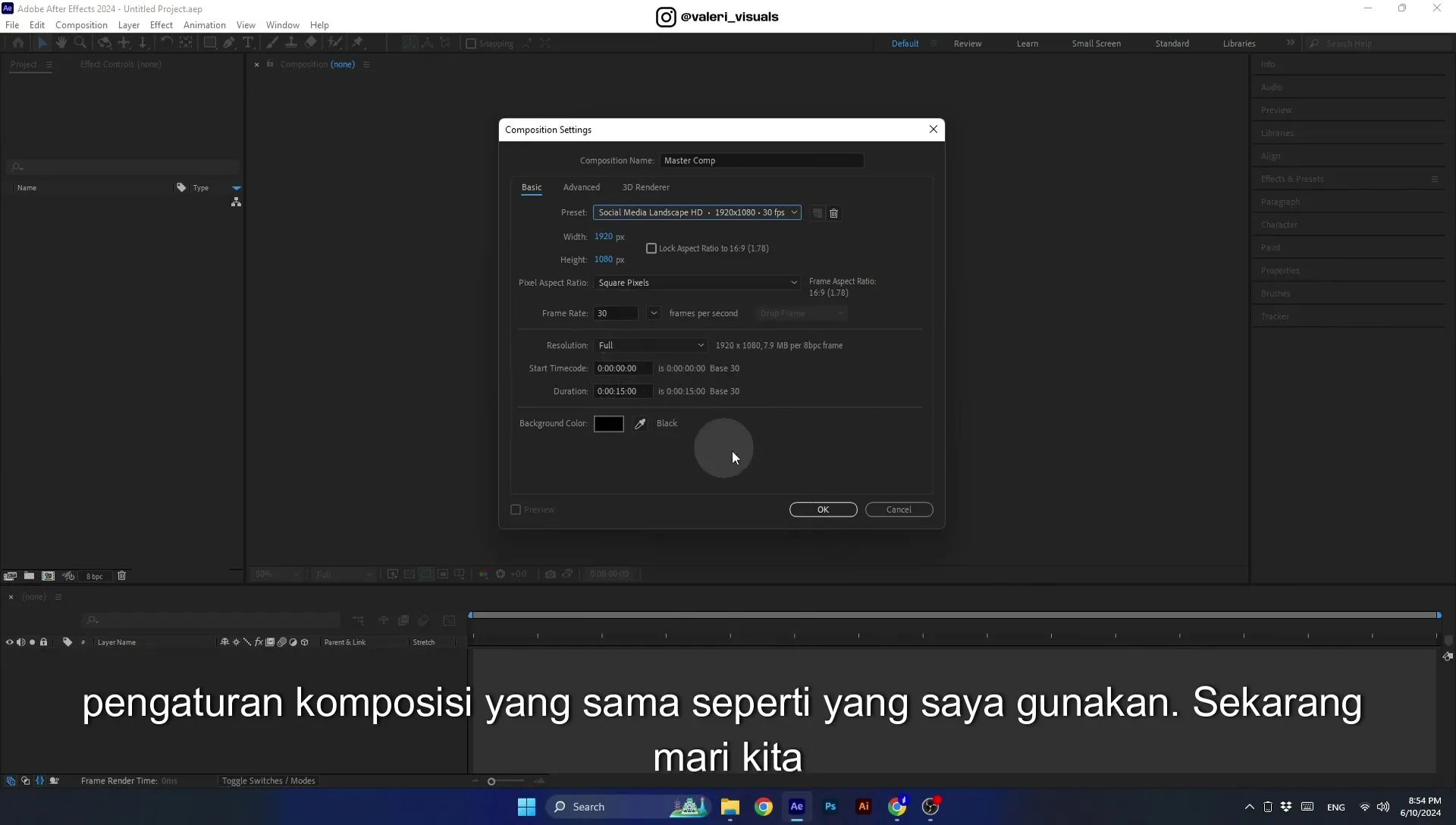Click the timeline zoom slider handle
This screenshot has width=1456, height=825.
click(x=491, y=782)
